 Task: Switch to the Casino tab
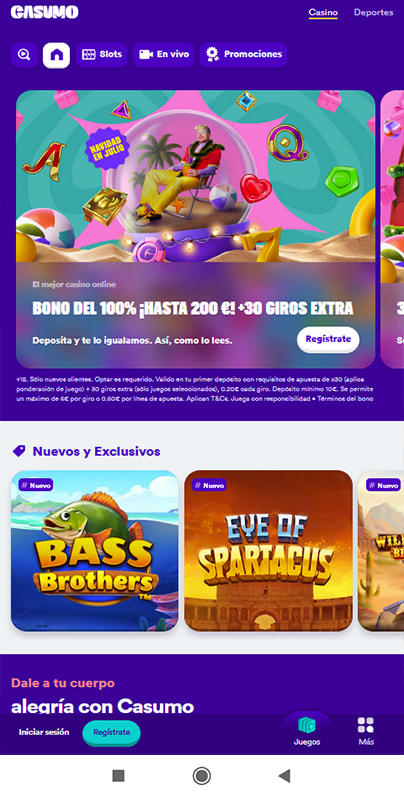(323, 13)
